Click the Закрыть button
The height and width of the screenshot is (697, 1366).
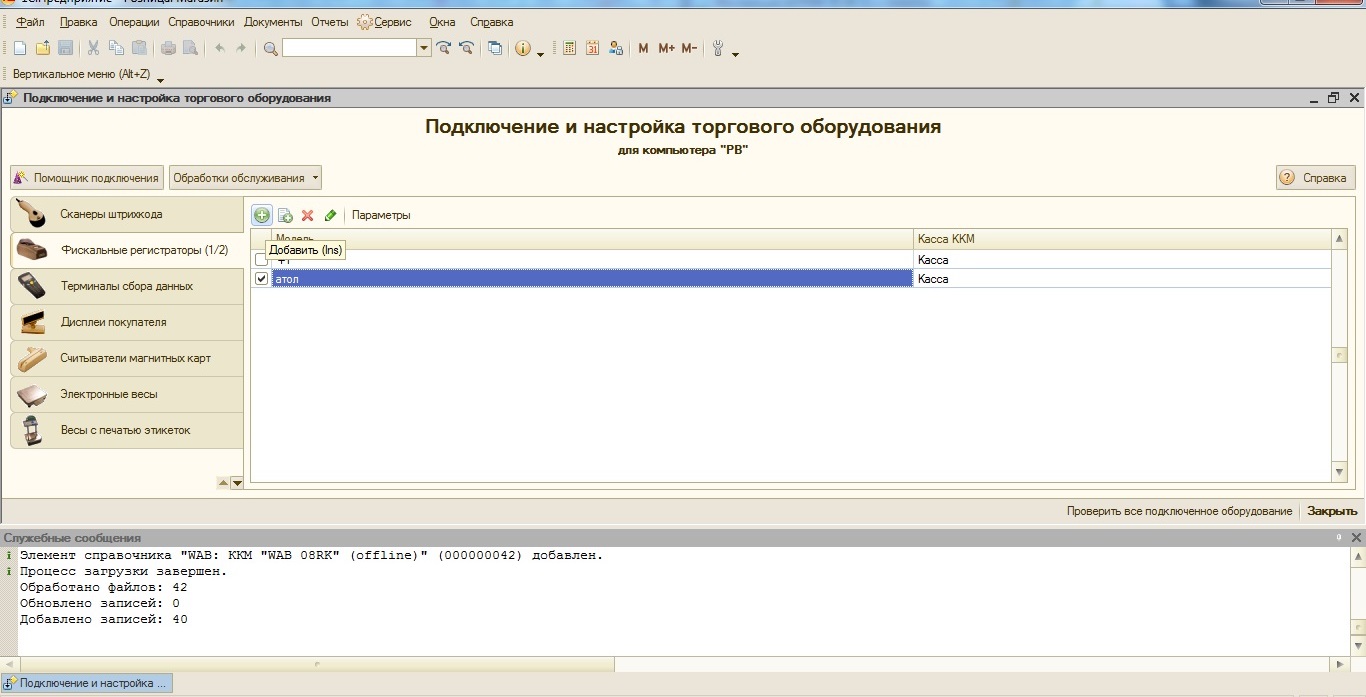[x=1332, y=511]
